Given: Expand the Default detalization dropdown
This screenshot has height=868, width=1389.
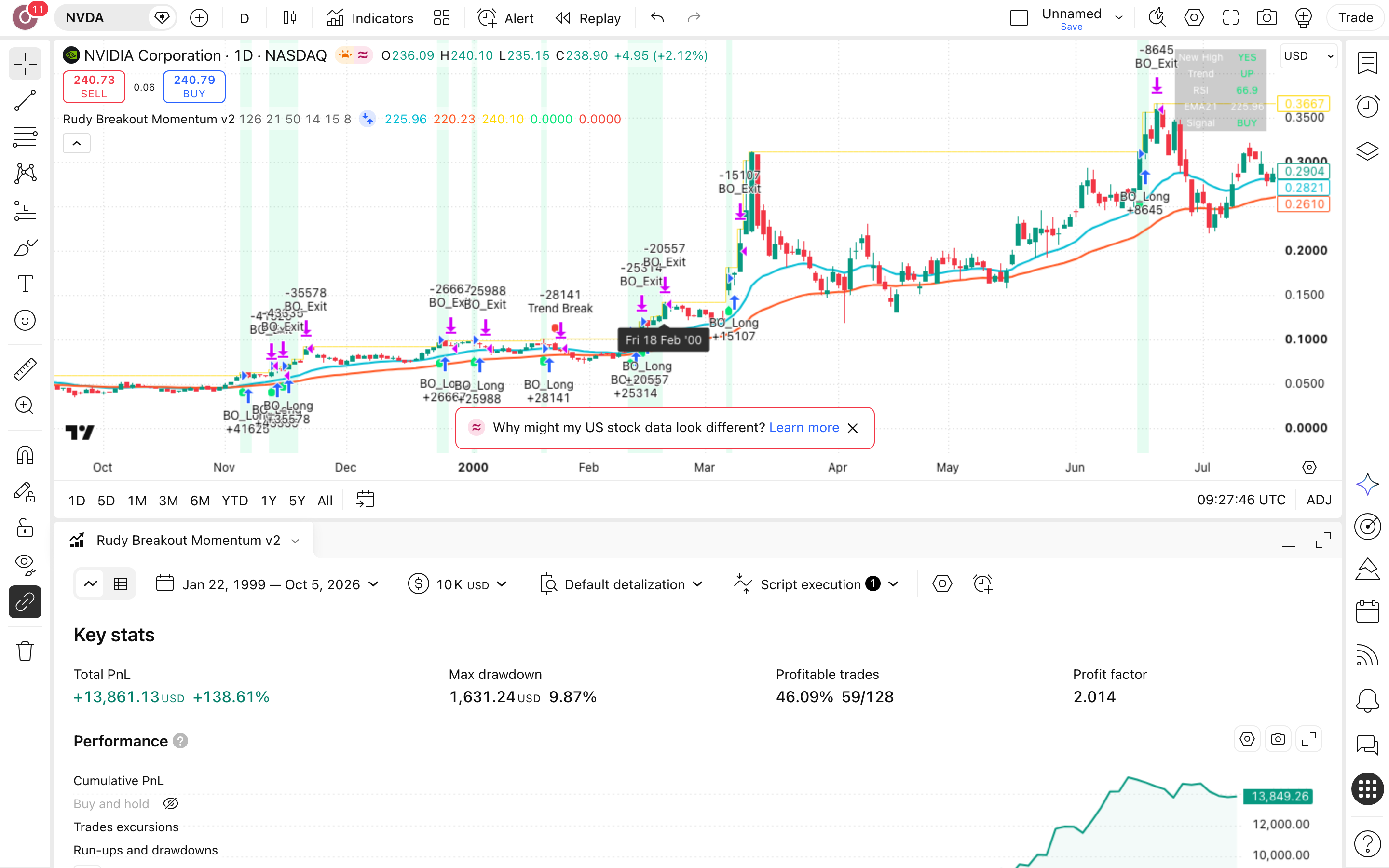Looking at the screenshot, I should pyautogui.click(x=622, y=584).
